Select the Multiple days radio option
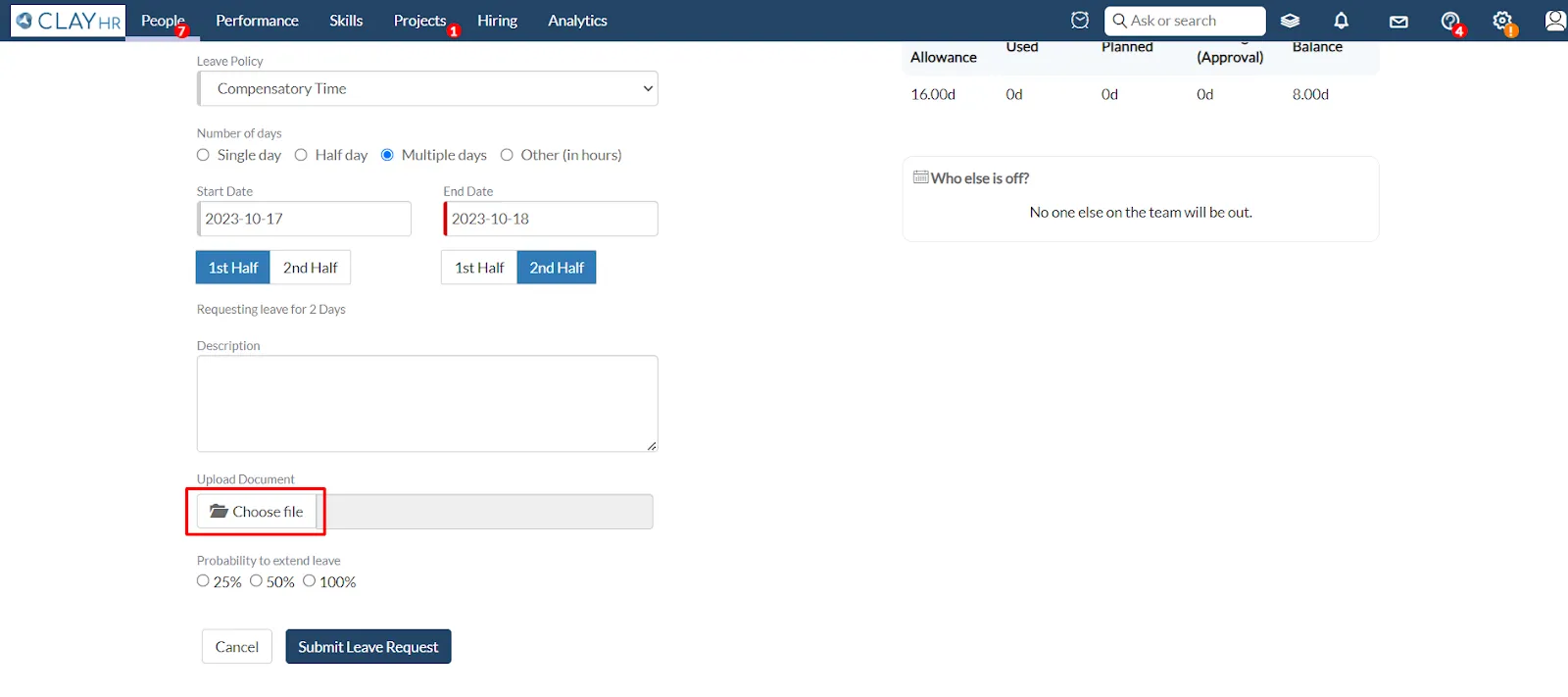Image resolution: width=1568 pixels, height=697 pixels. tap(387, 155)
